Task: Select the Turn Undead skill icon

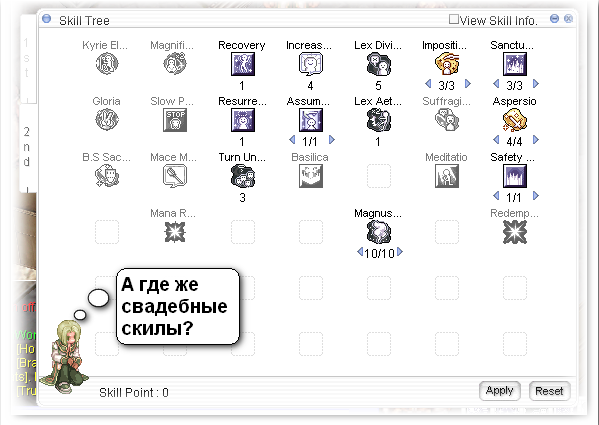Action: [x=243, y=176]
